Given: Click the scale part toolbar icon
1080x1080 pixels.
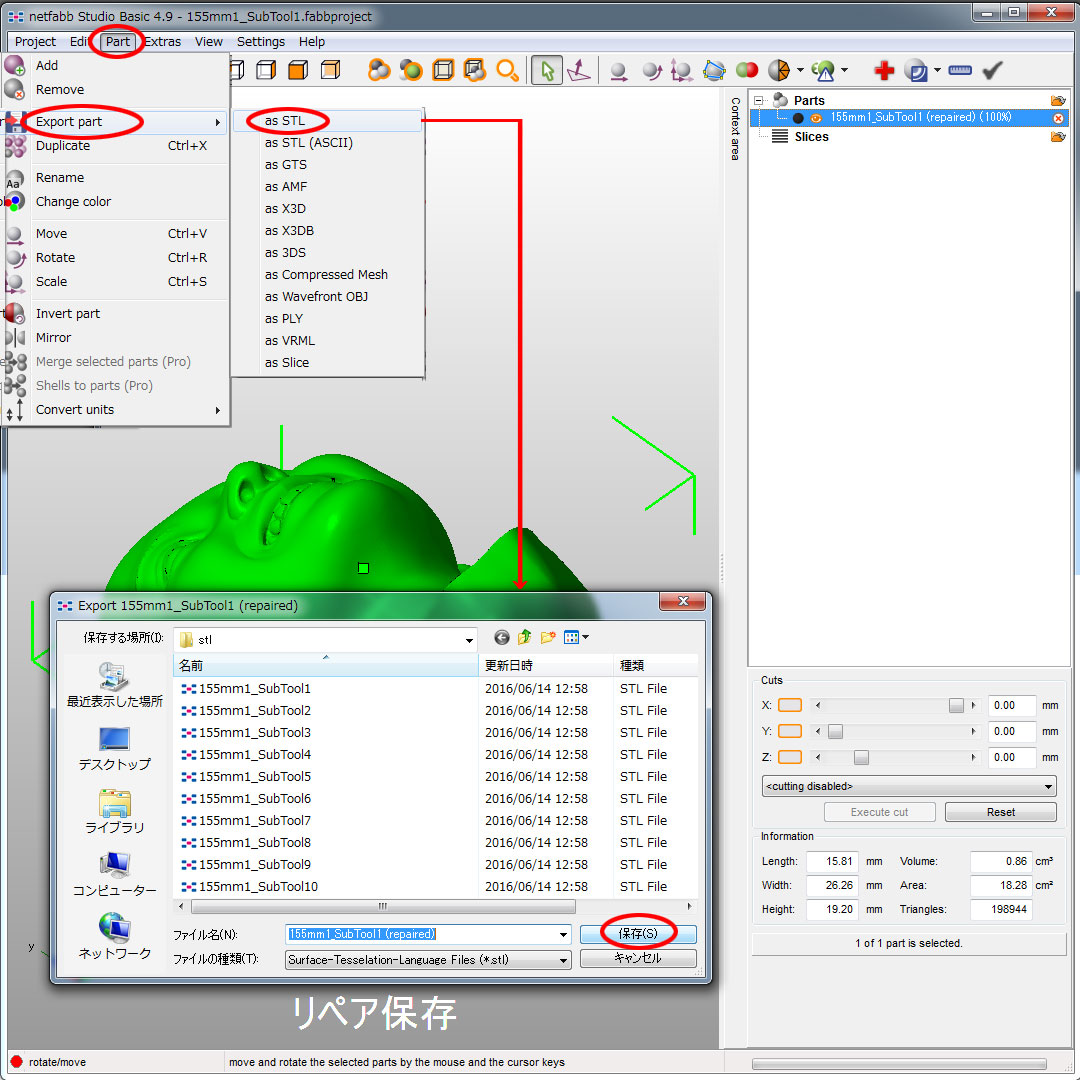Looking at the screenshot, I should pyautogui.click(x=681, y=70).
